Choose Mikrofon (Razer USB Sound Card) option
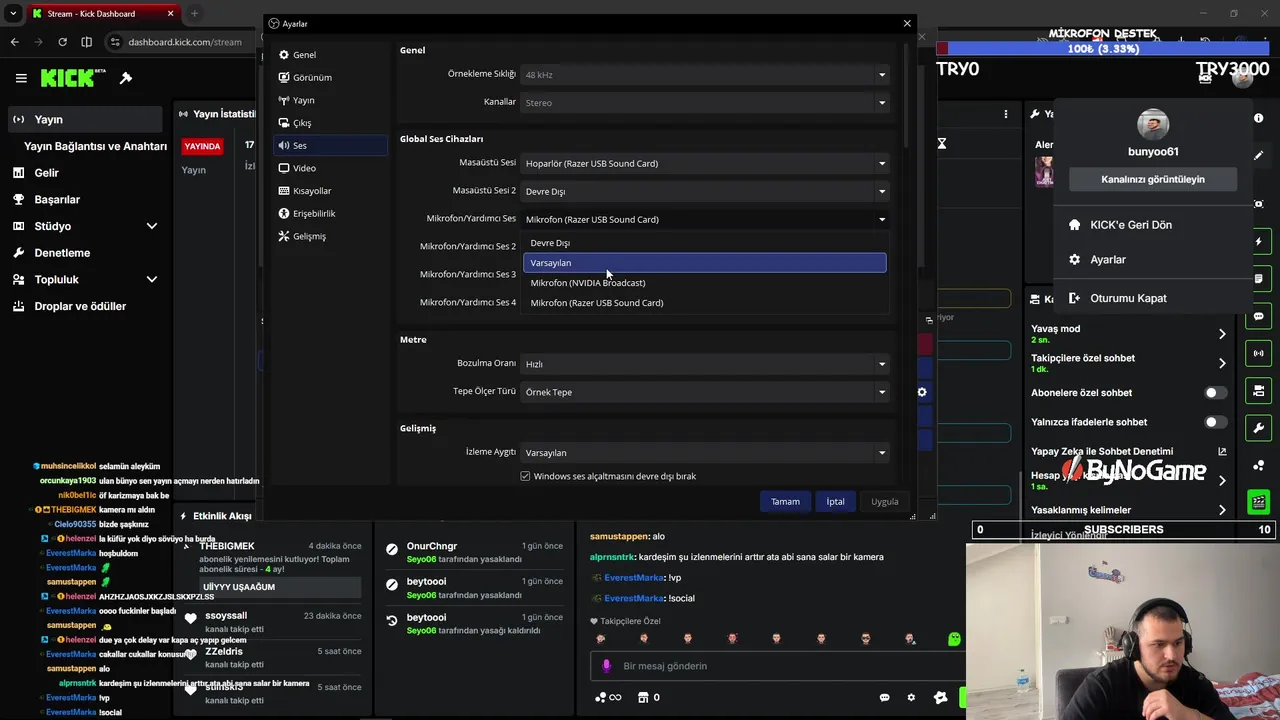 [705, 303]
